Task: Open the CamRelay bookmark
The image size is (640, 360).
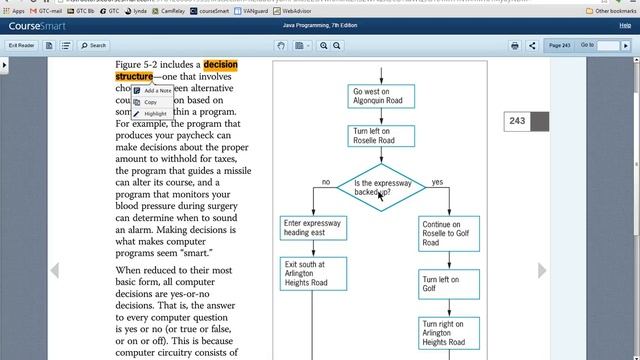Action: pyautogui.click(x=168, y=11)
